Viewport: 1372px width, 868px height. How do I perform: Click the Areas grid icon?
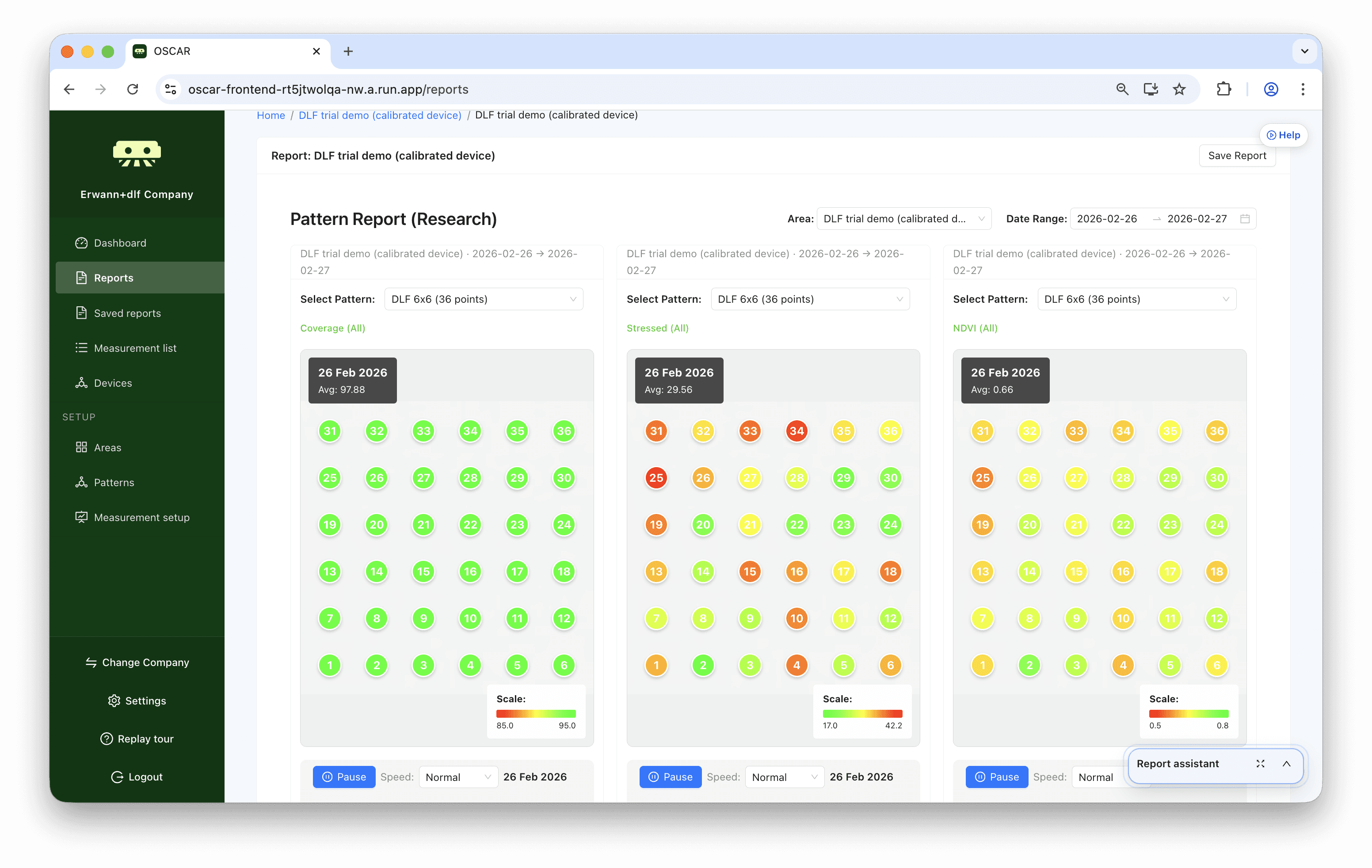click(81, 448)
